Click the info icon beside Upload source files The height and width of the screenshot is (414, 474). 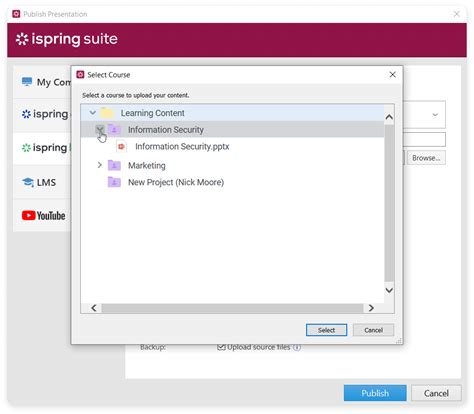coord(297,347)
